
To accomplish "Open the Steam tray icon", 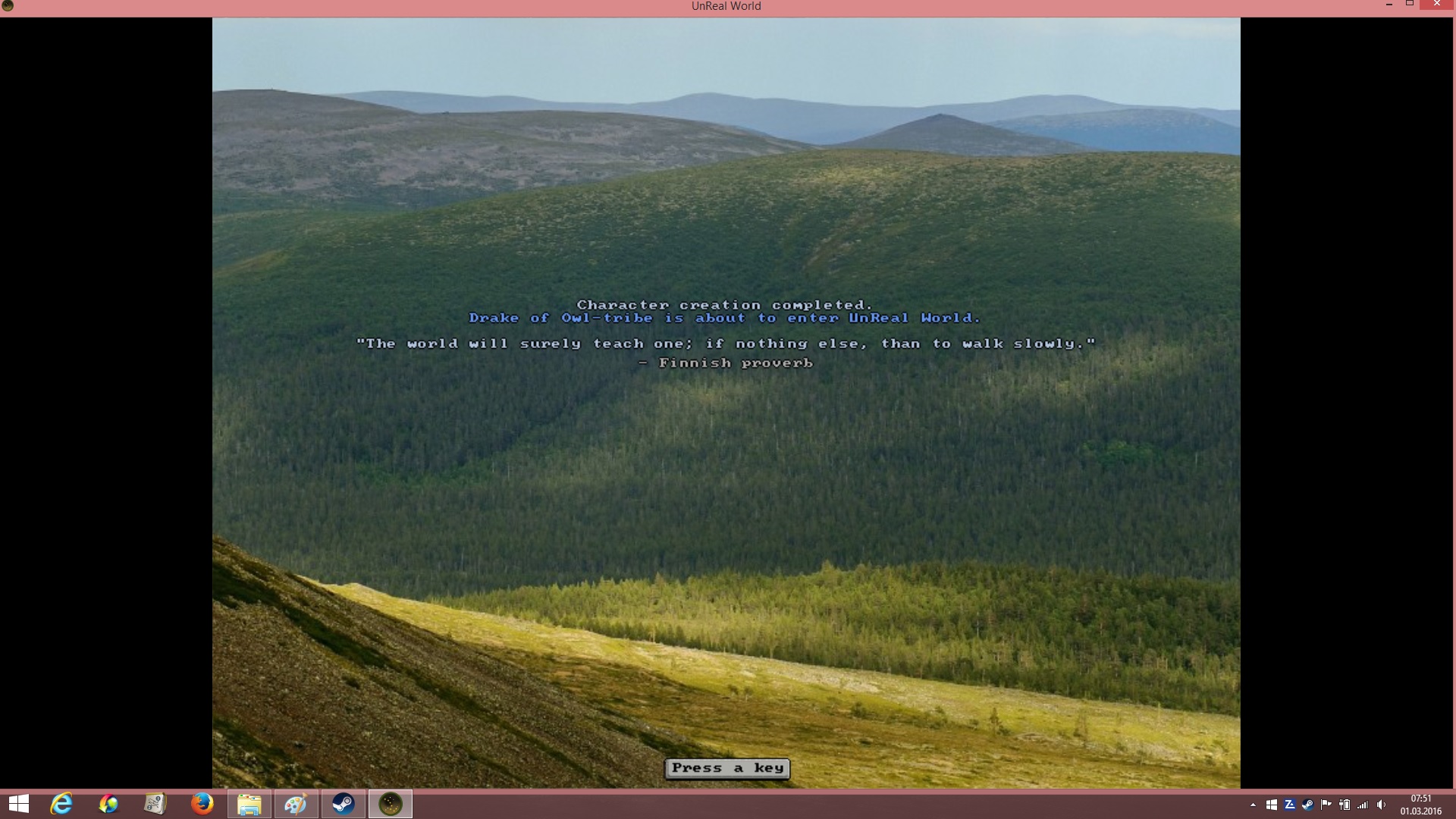I will click(x=1307, y=805).
